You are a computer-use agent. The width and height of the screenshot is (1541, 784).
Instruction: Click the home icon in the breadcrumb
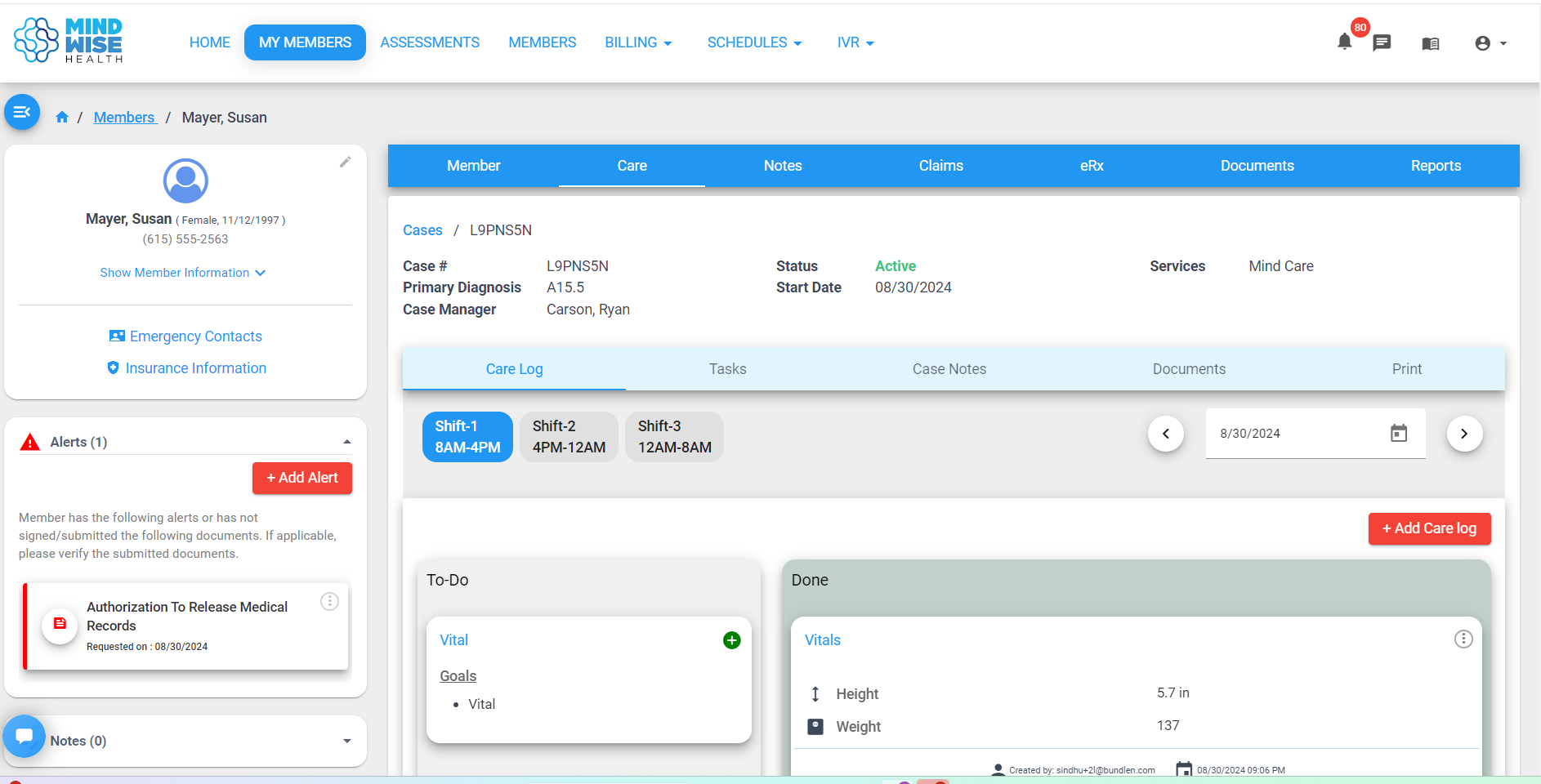point(61,117)
